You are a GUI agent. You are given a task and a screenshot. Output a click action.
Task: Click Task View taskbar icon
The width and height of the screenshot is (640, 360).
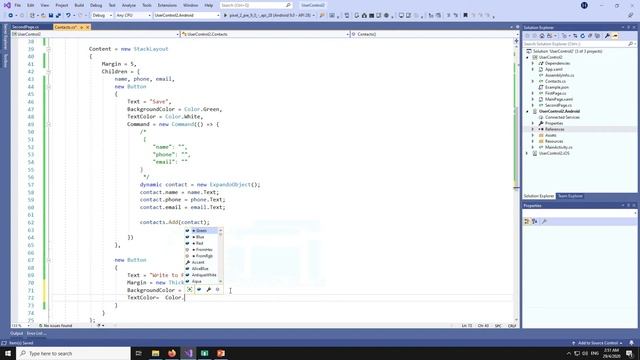point(139,353)
